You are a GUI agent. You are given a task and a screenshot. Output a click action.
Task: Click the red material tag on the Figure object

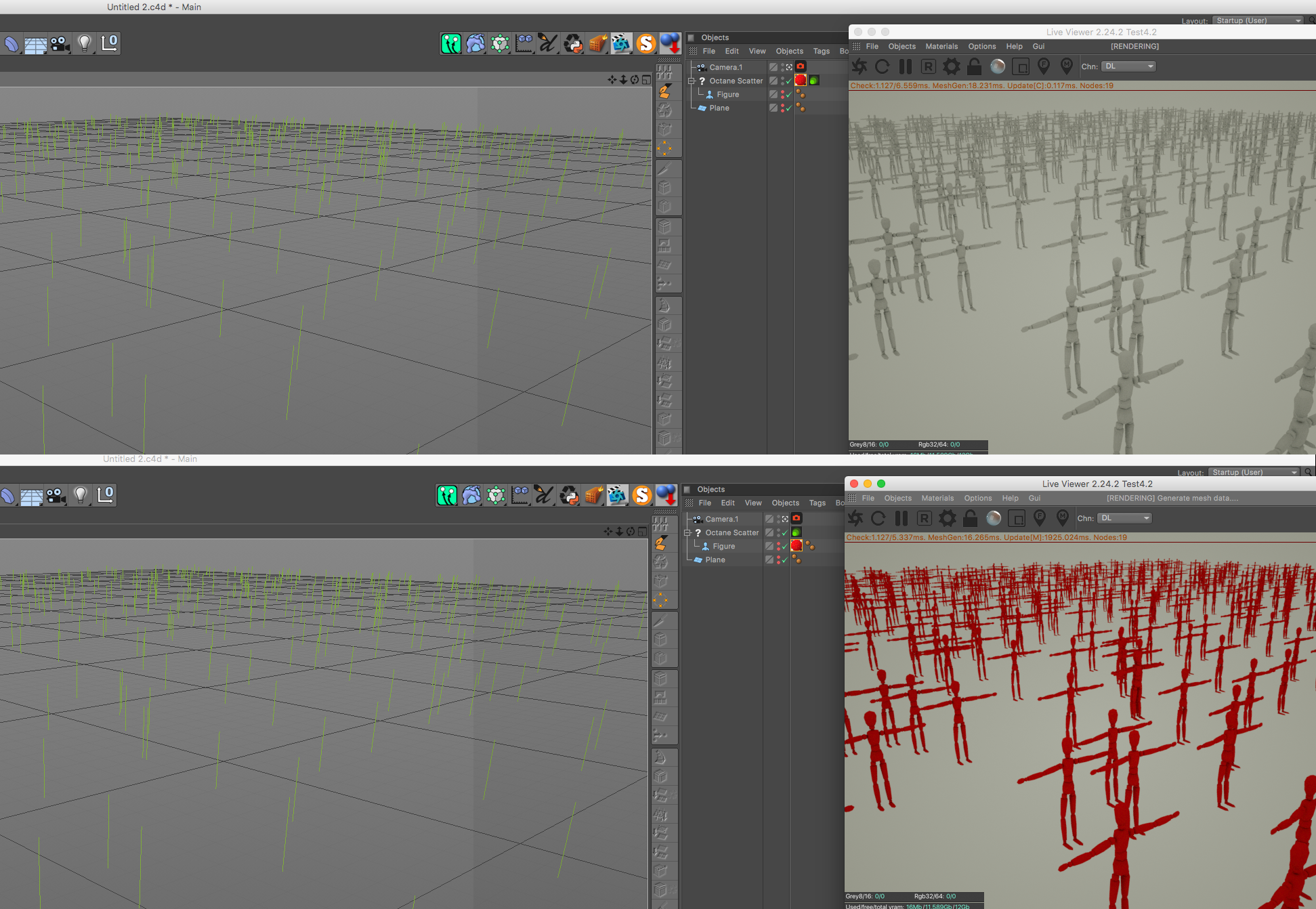tap(797, 546)
